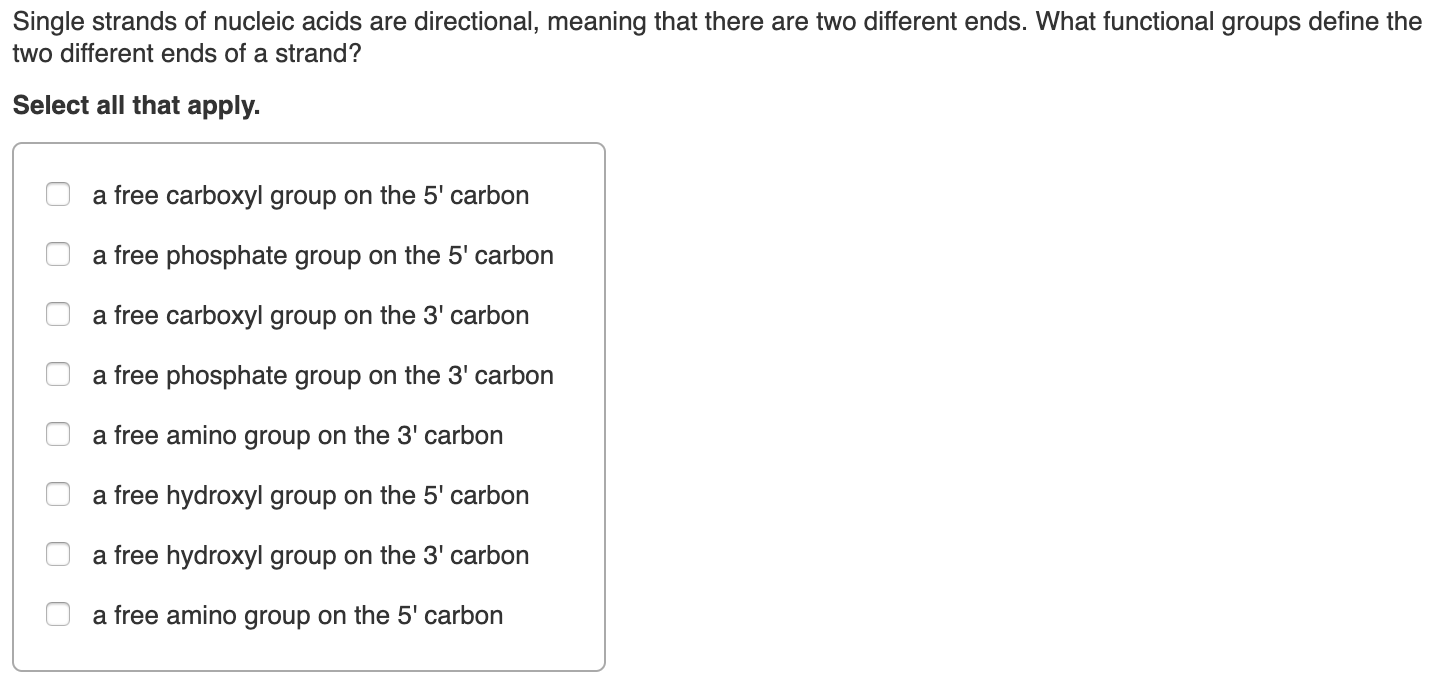Viewport: 1442px width, 686px height.
Task: Click the phosphate 3' carbon answer text
Action: tap(322, 375)
